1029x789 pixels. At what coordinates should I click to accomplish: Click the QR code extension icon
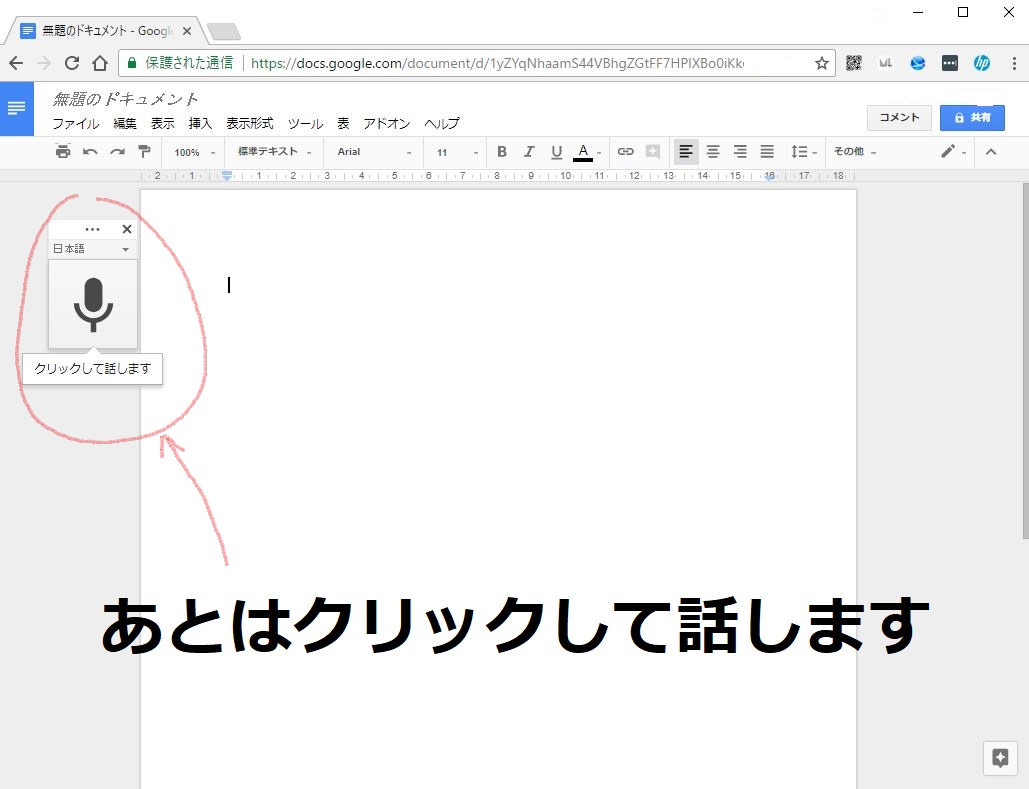tap(853, 63)
